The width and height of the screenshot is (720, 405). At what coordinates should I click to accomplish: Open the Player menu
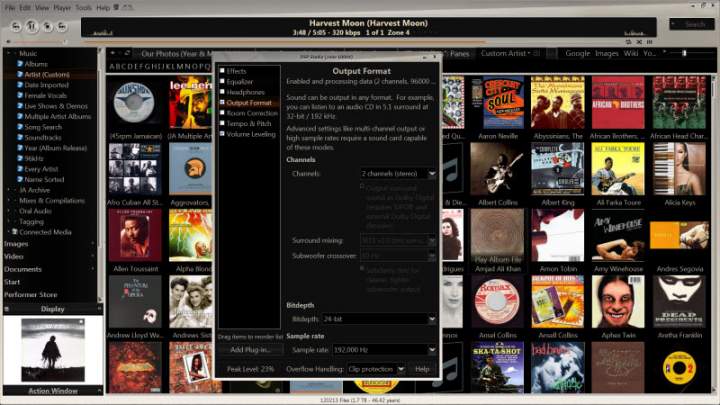point(62,7)
